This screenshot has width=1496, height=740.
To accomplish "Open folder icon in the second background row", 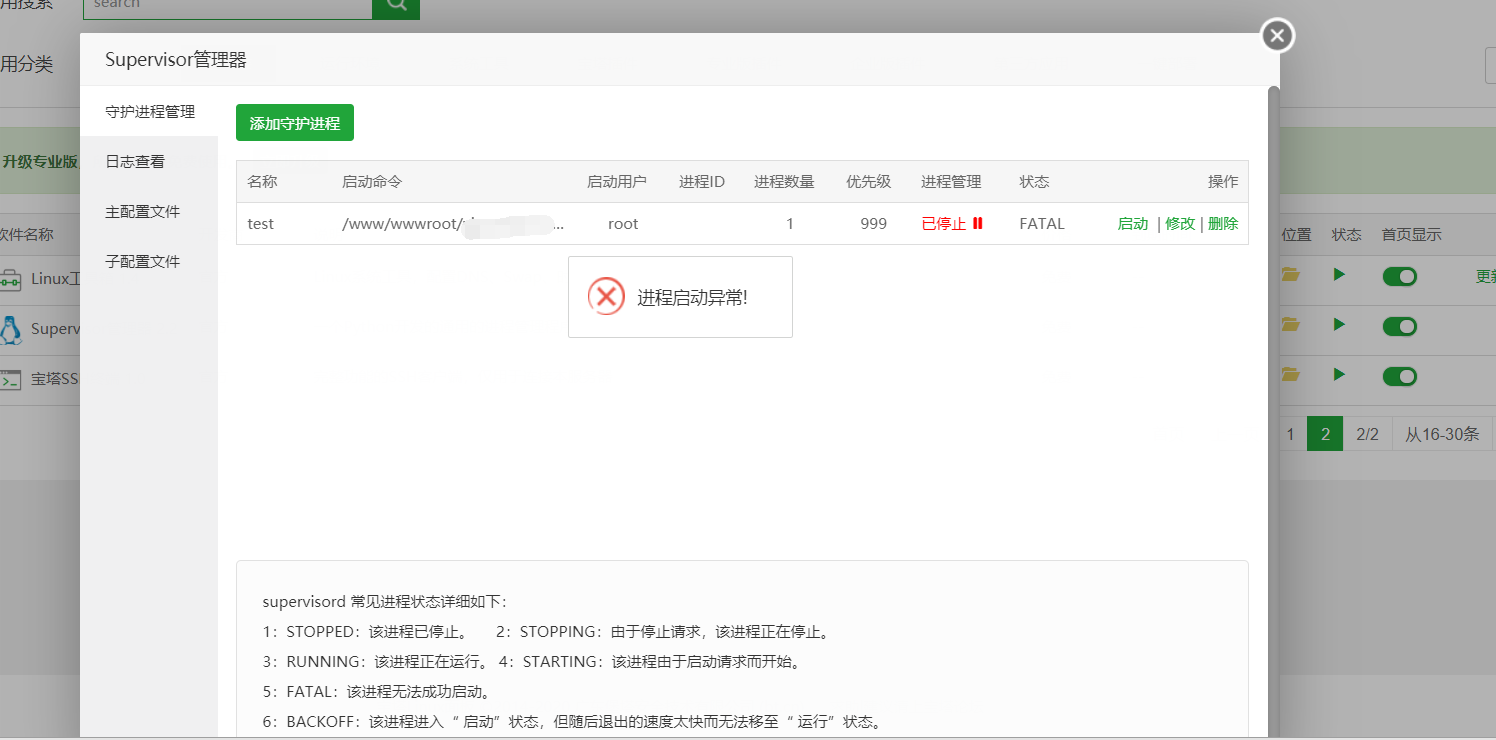I will 1291,324.
